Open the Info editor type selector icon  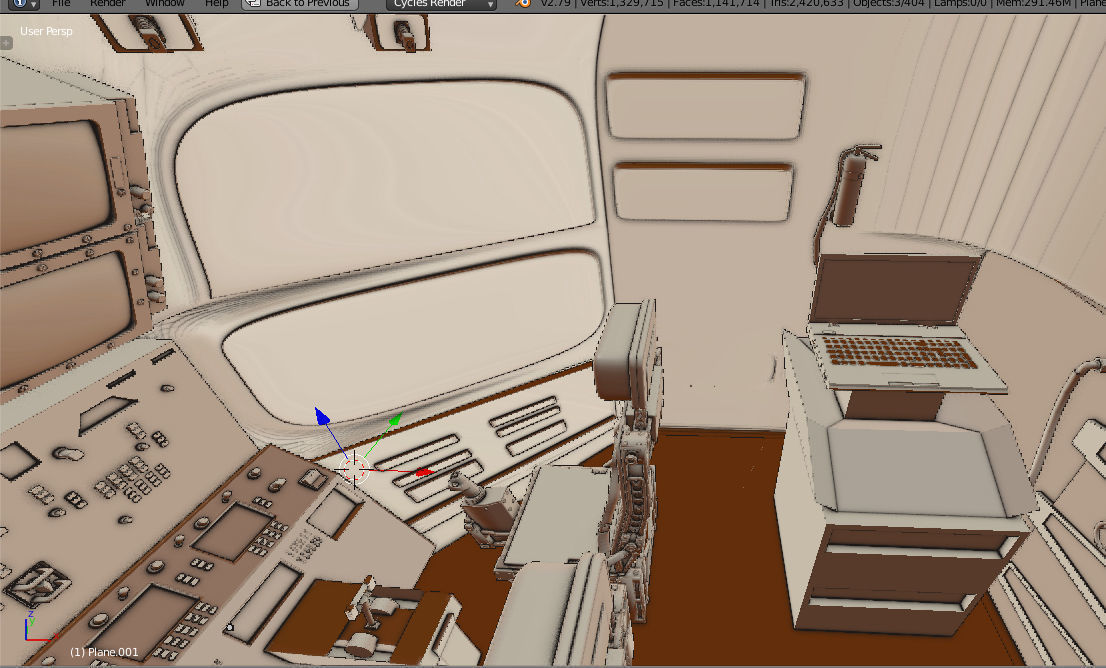coord(23,4)
